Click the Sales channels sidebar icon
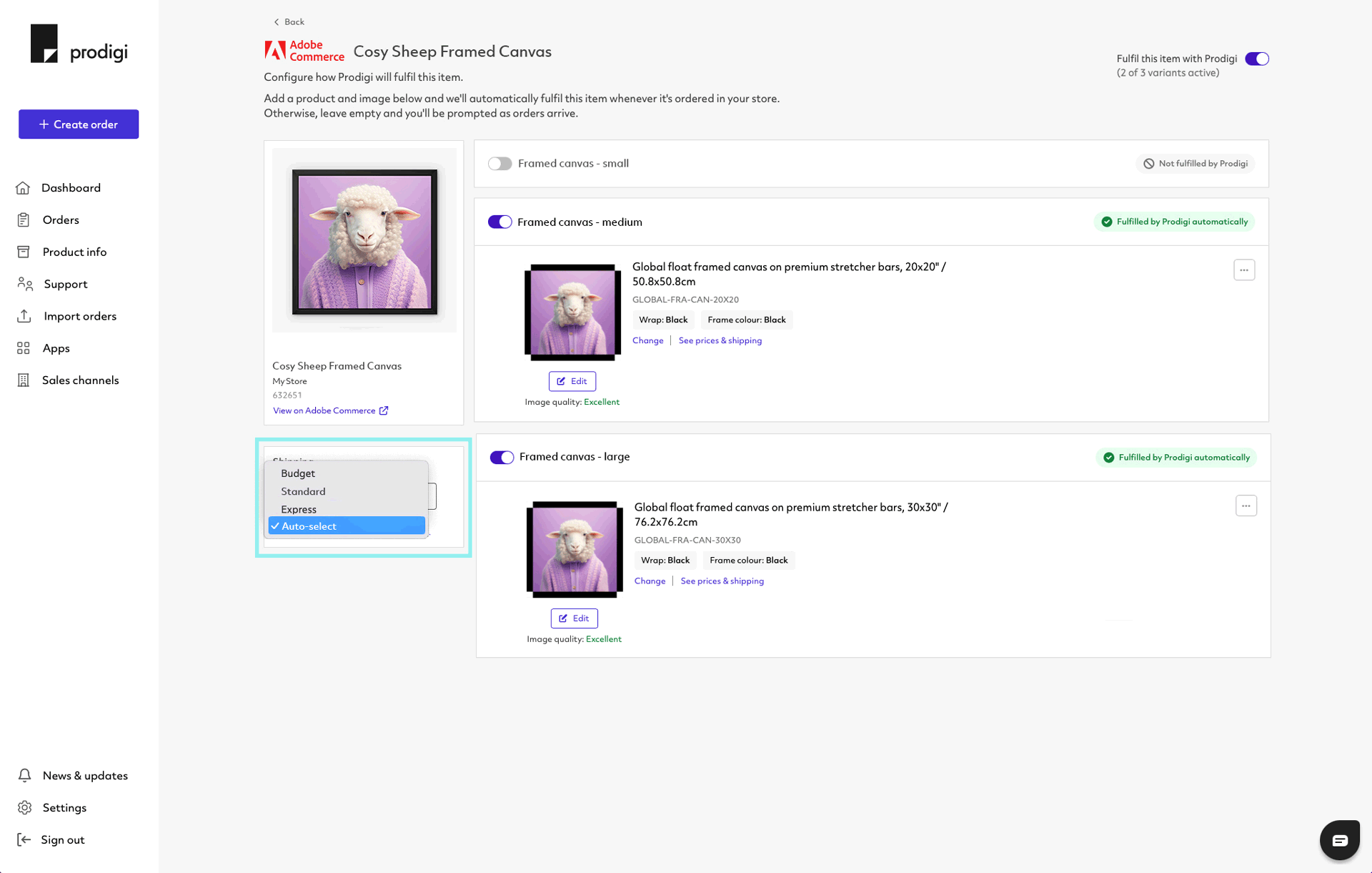This screenshot has height=873, width=1372. (x=22, y=380)
